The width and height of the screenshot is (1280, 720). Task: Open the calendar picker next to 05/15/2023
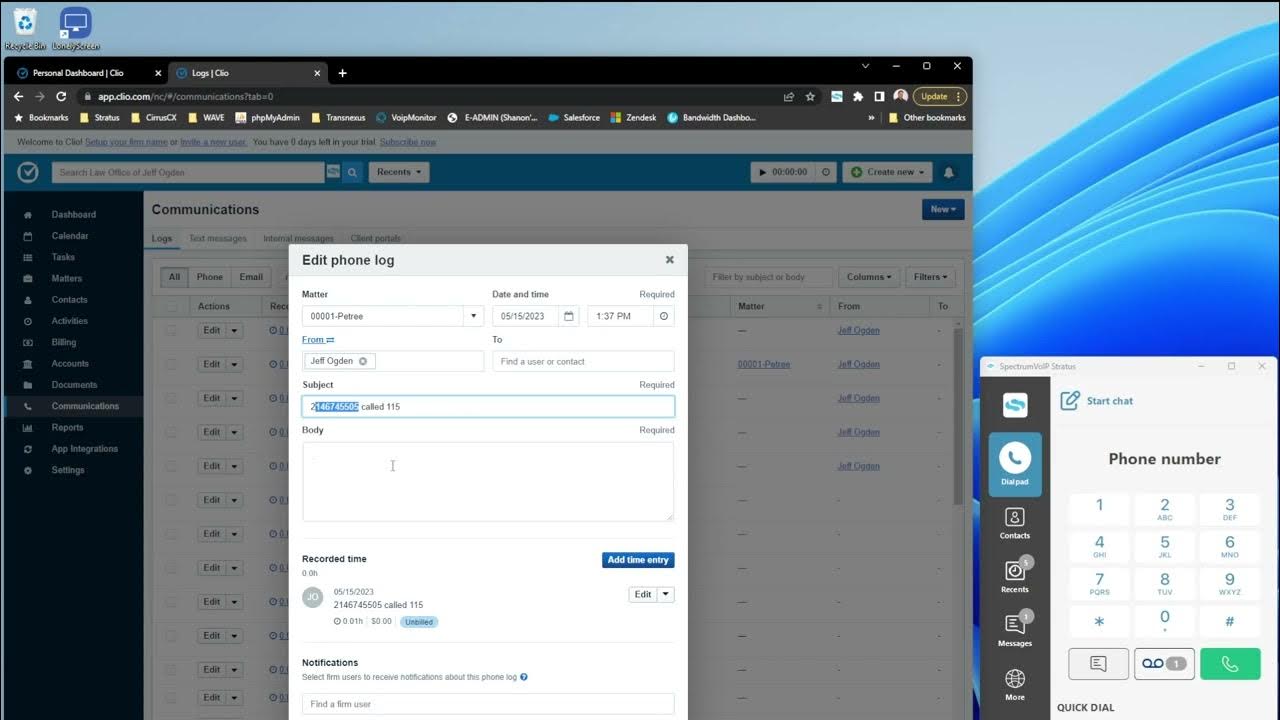coord(569,316)
